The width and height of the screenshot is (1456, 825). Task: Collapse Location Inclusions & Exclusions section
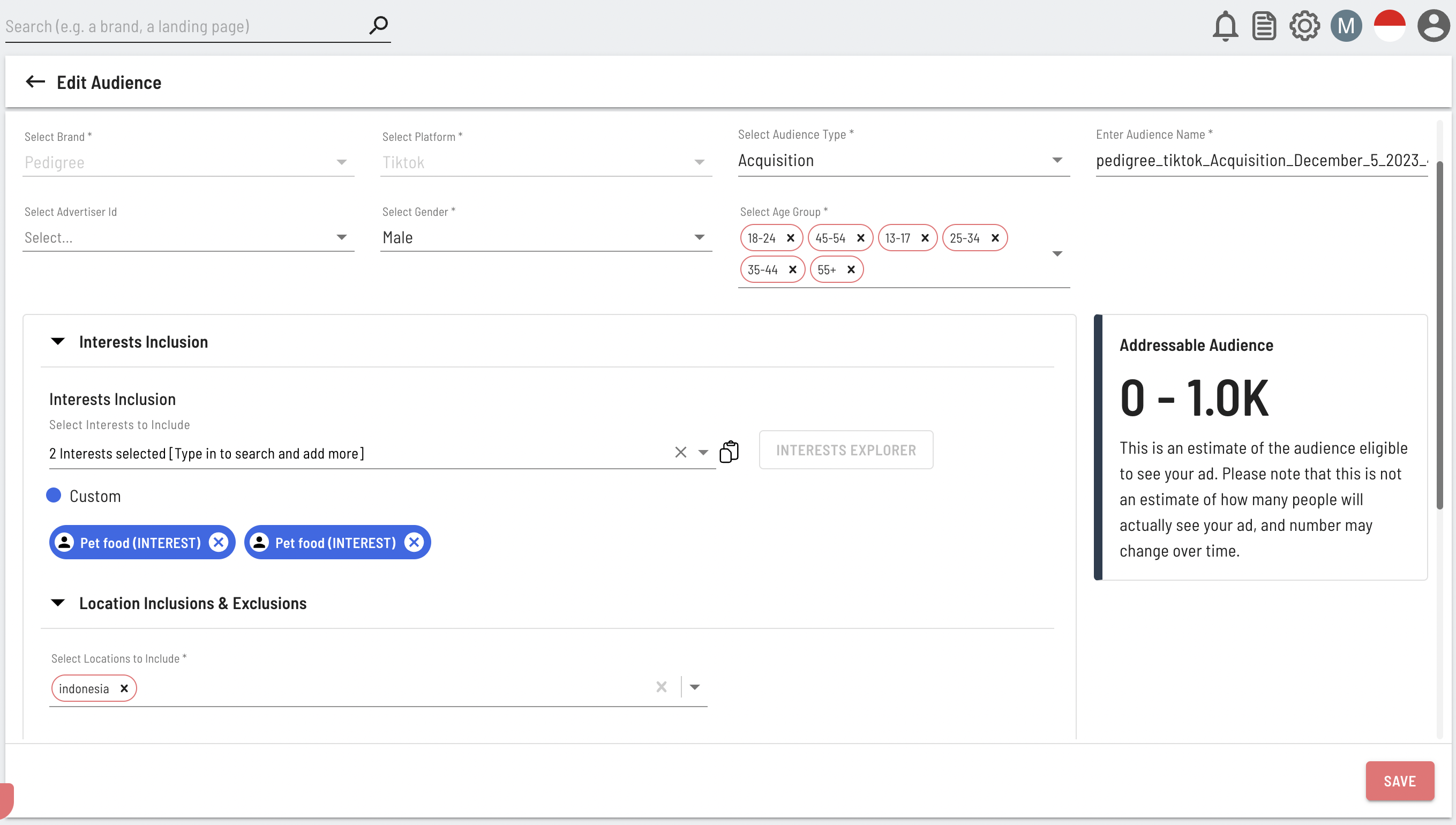(x=58, y=603)
